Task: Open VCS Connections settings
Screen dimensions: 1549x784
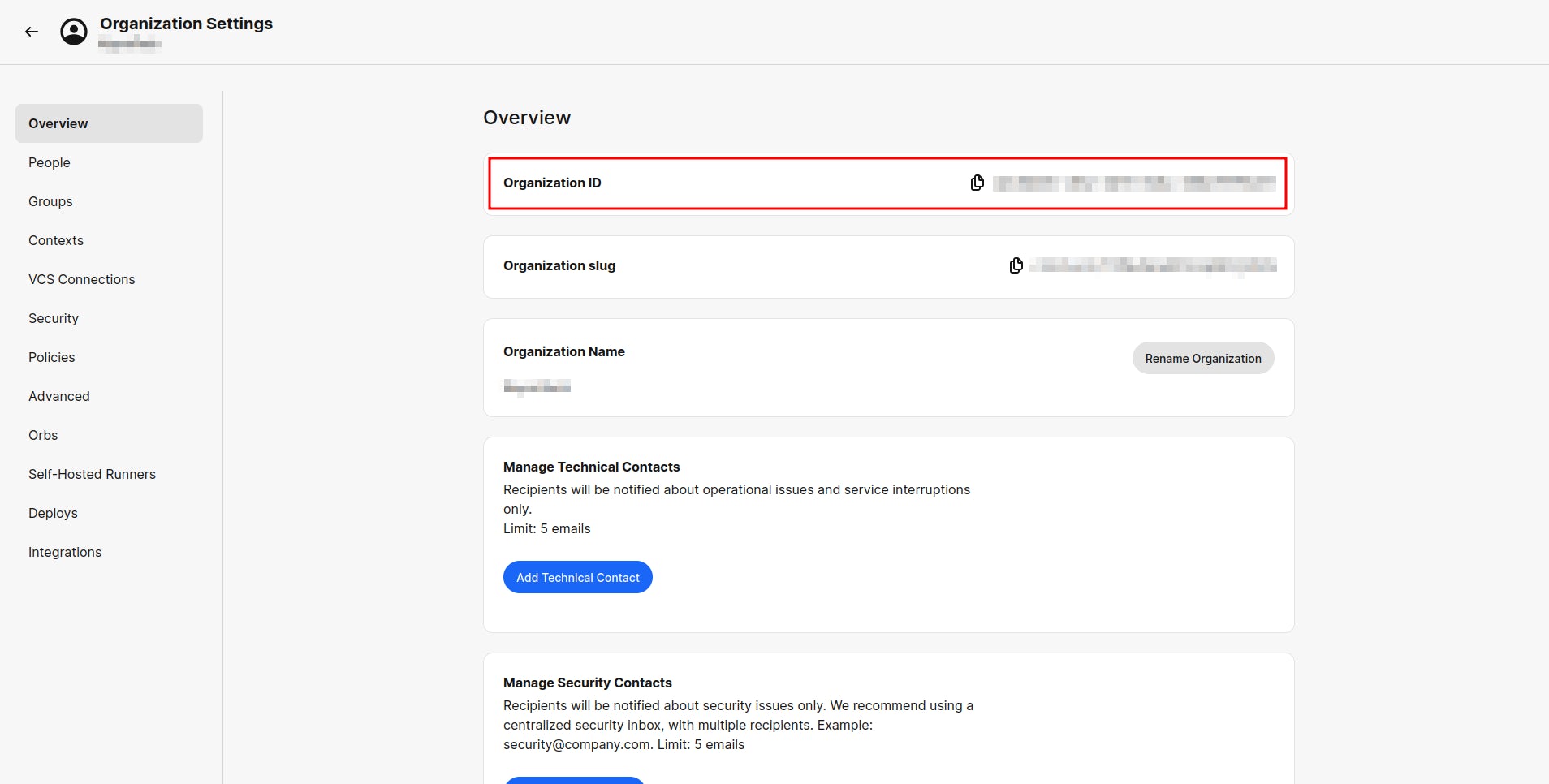Action: [81, 279]
